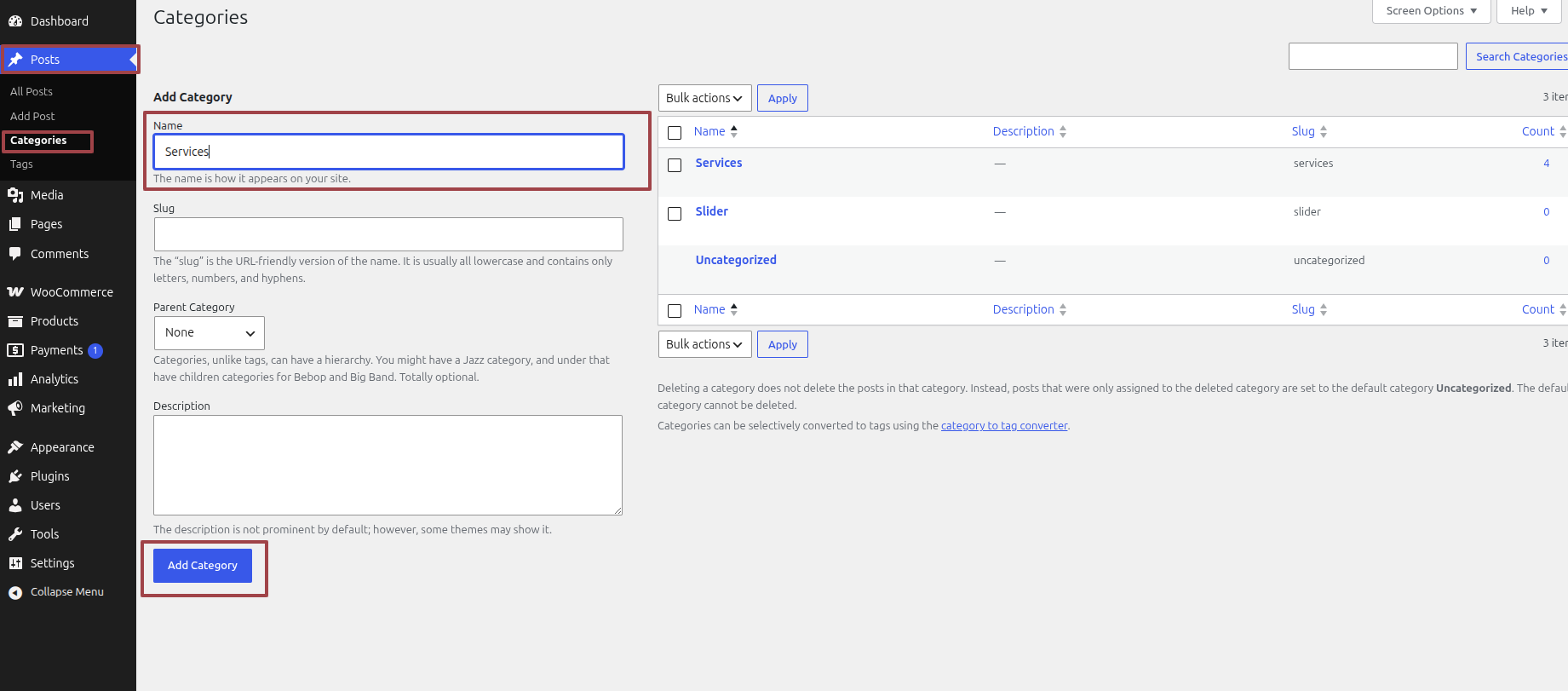This screenshot has width=1568, height=691.
Task: Click the Payments notification badge
Action: (x=95, y=350)
